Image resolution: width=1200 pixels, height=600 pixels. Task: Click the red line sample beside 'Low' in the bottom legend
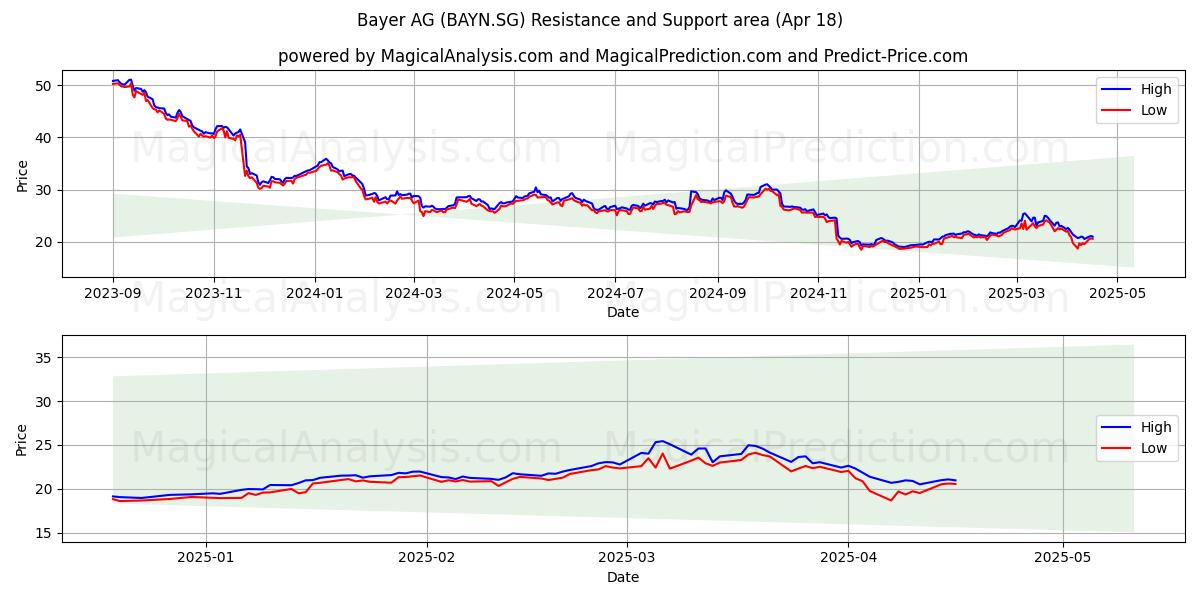click(x=1117, y=449)
